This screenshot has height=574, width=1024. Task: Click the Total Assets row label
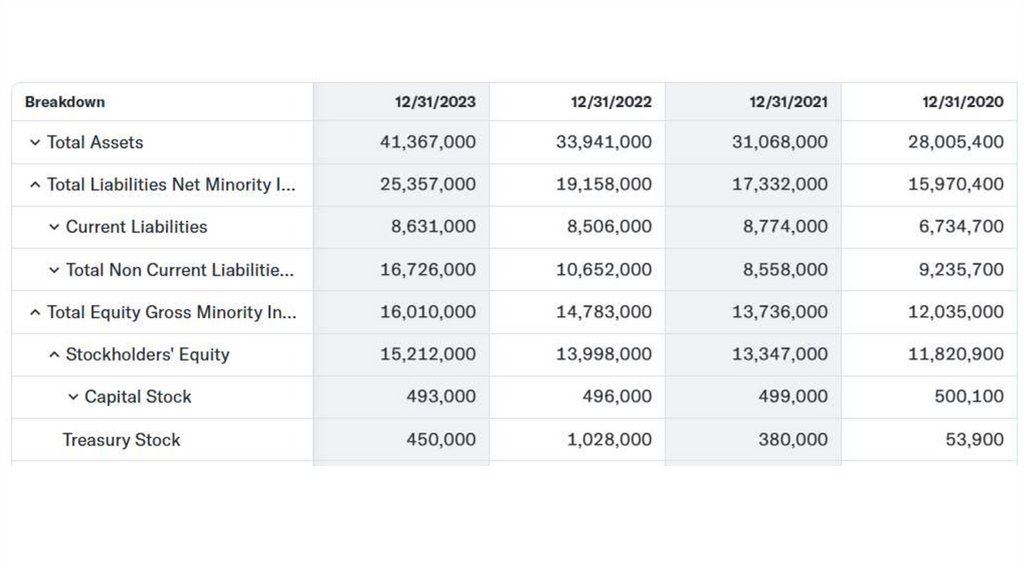coord(95,143)
